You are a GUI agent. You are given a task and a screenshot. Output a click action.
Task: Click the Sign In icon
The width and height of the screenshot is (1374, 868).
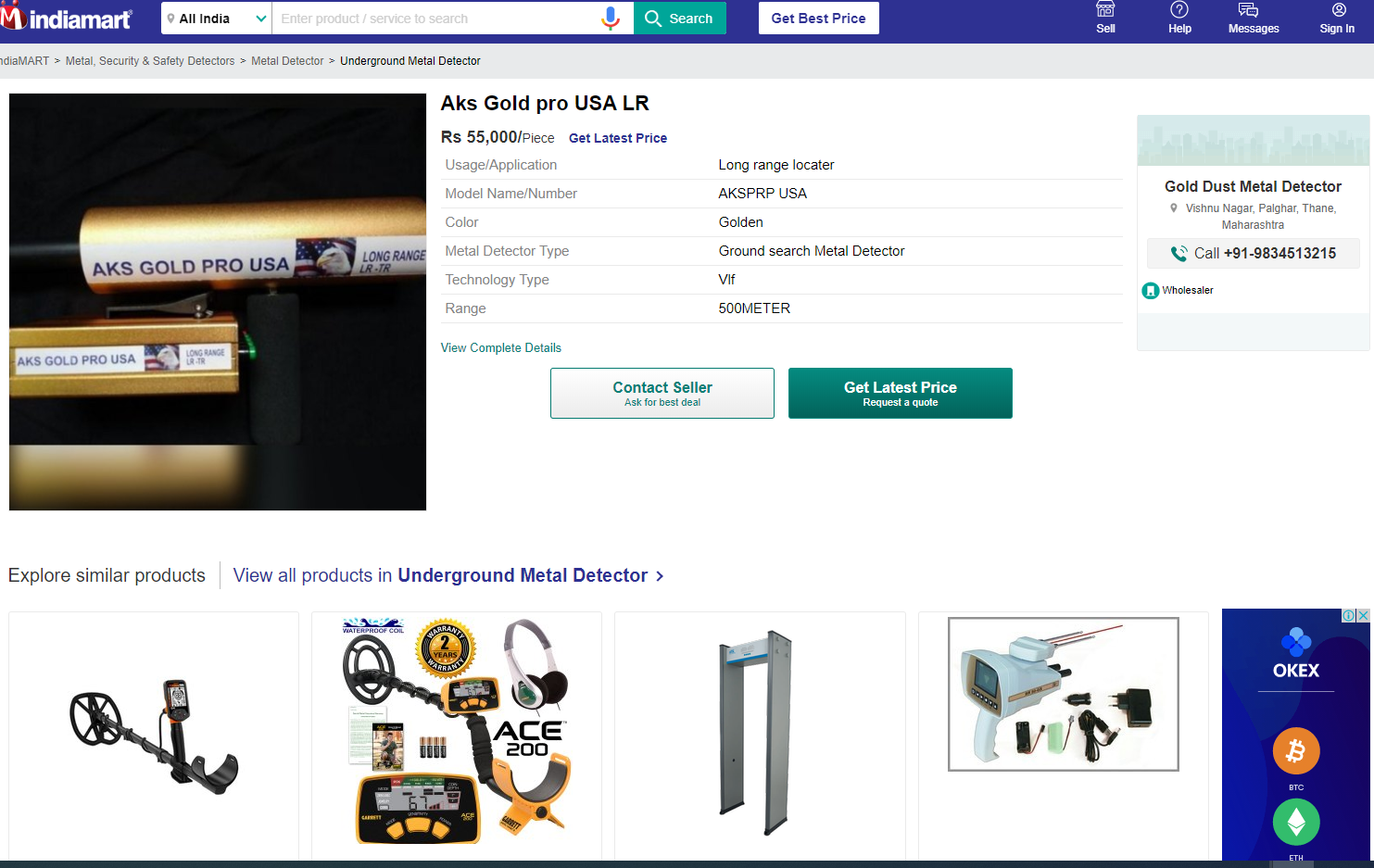tap(1337, 18)
